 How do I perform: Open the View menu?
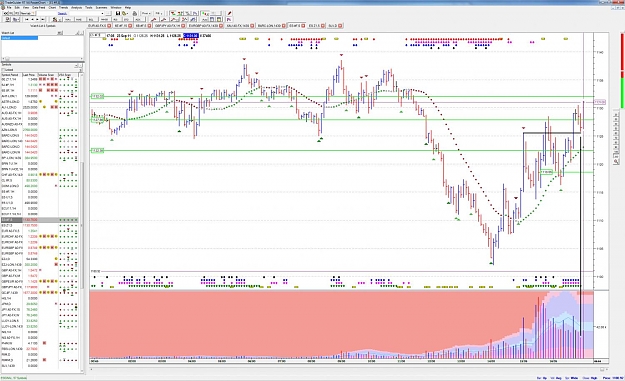pyautogui.click(x=26, y=7)
